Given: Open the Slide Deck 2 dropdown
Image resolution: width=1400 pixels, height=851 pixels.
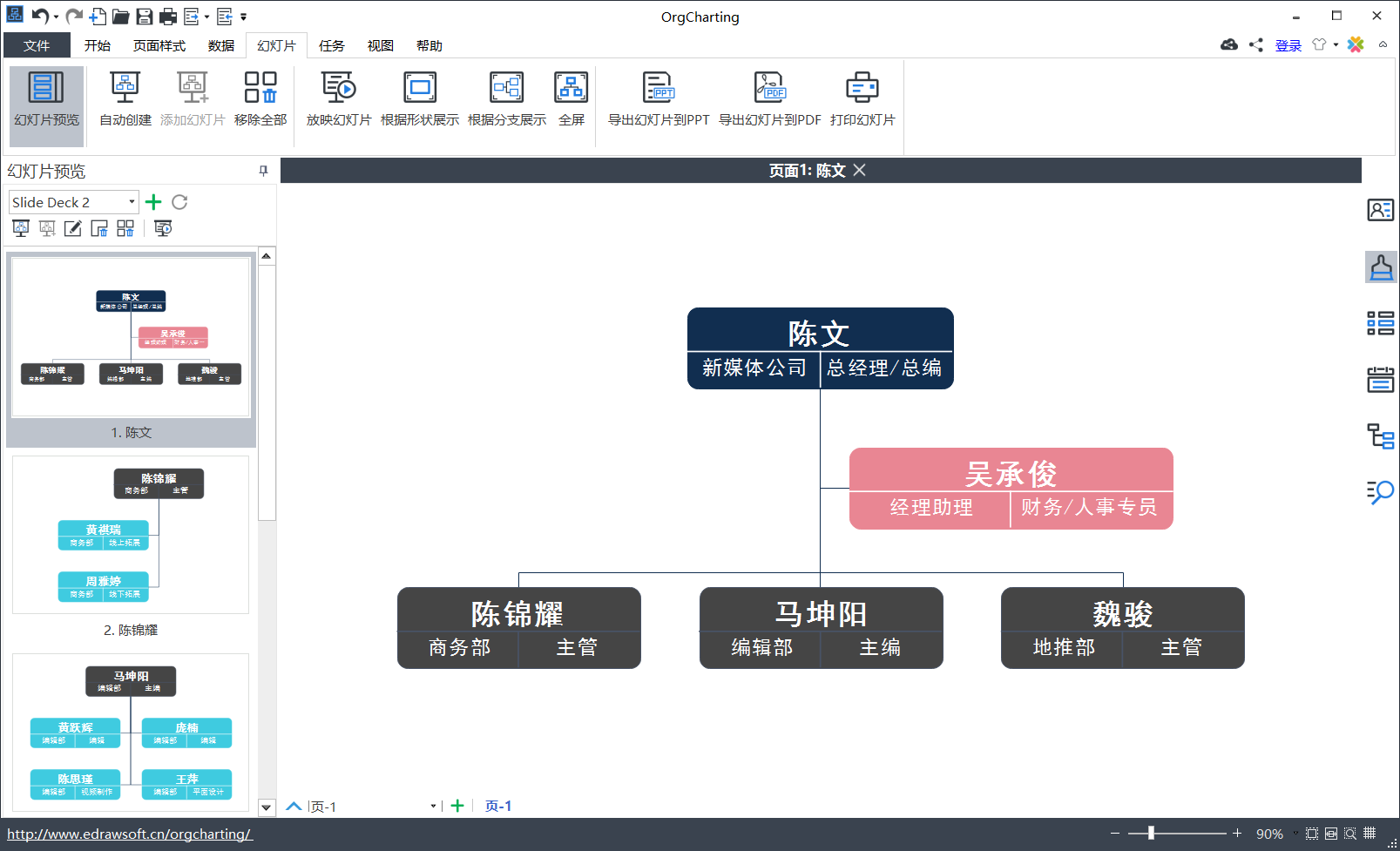Looking at the screenshot, I should click(132, 202).
